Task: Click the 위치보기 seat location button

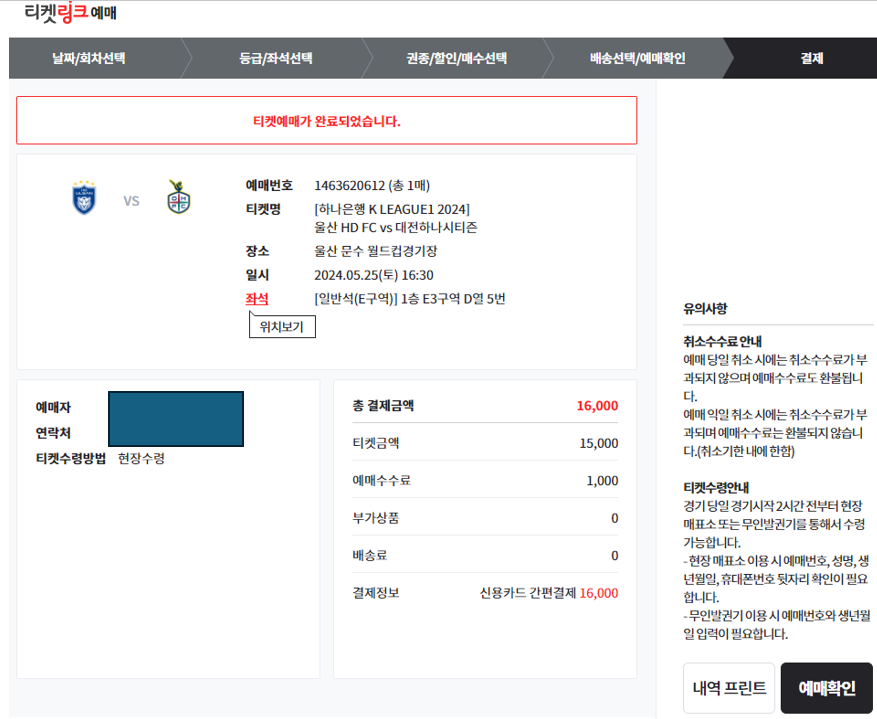Action: (282, 327)
